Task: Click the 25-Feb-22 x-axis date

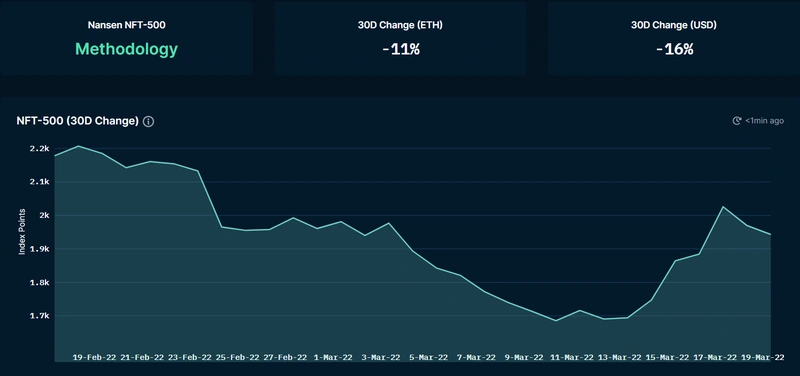Action: pos(238,358)
